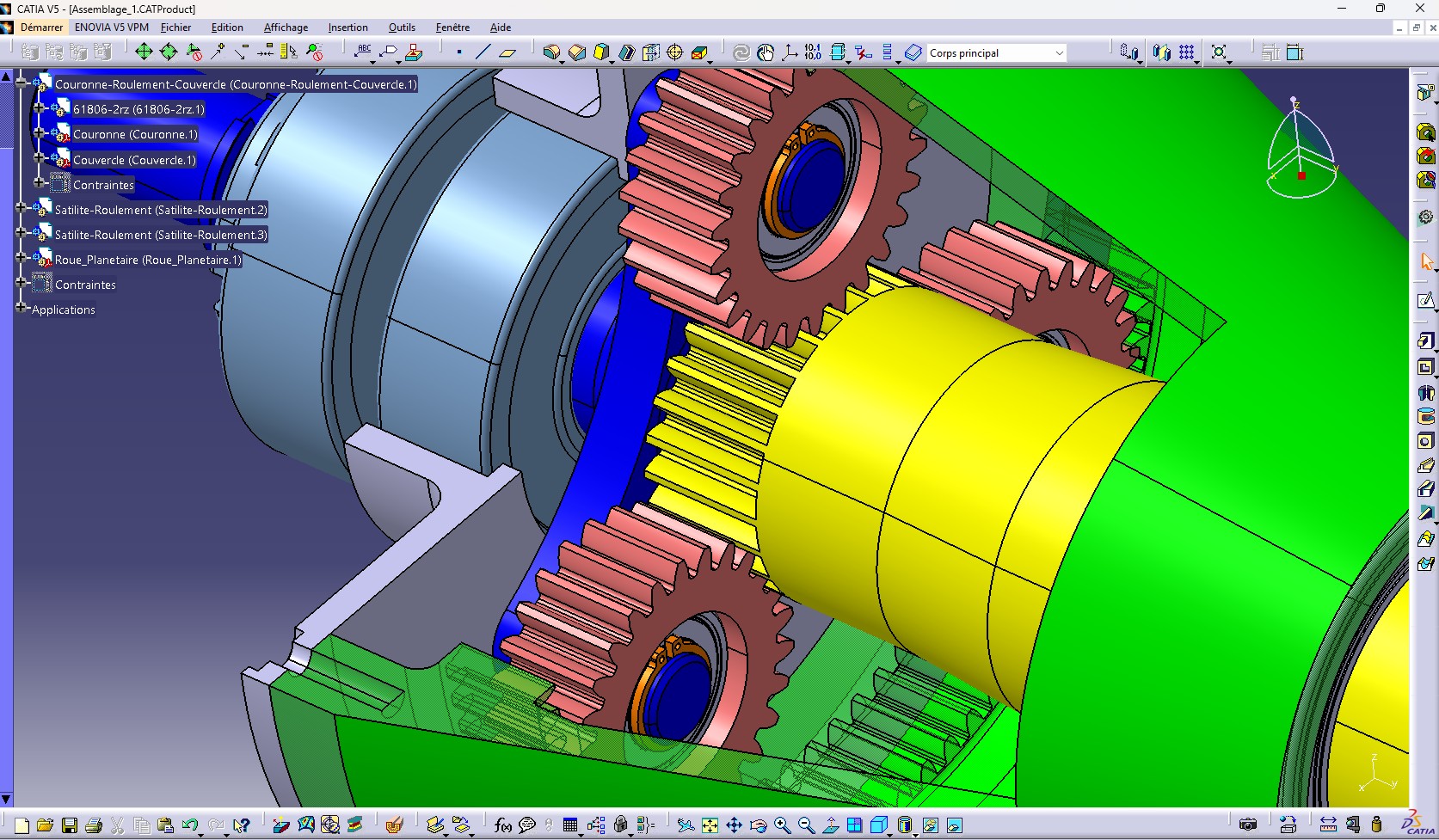Expand Satilite-Roulement.2 tree node
Viewport: 1439px width, 840px height.
tap(22, 207)
